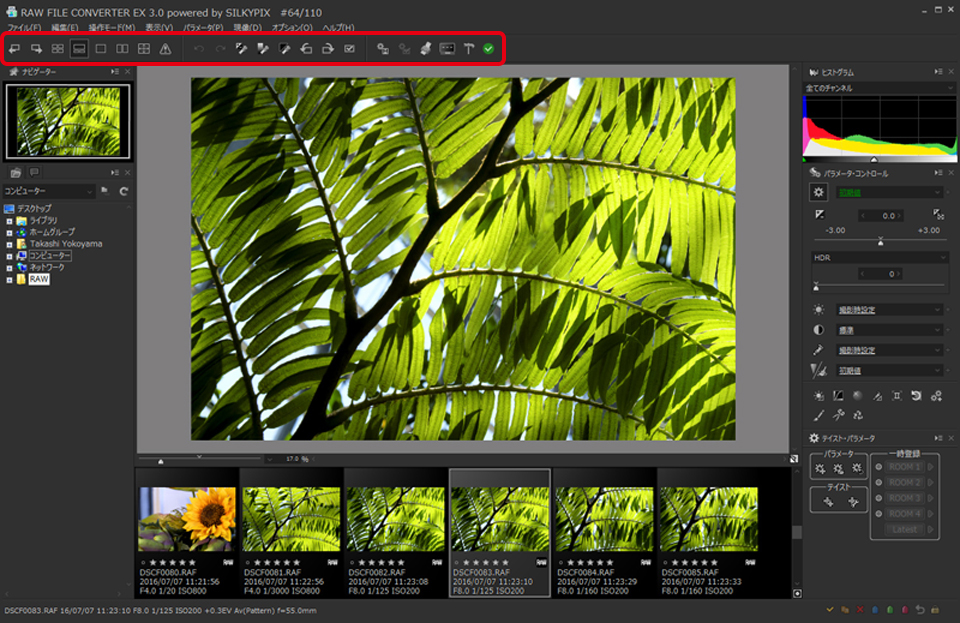
Task: Click the first pencil develop-parameter icon
Action: tap(241, 49)
